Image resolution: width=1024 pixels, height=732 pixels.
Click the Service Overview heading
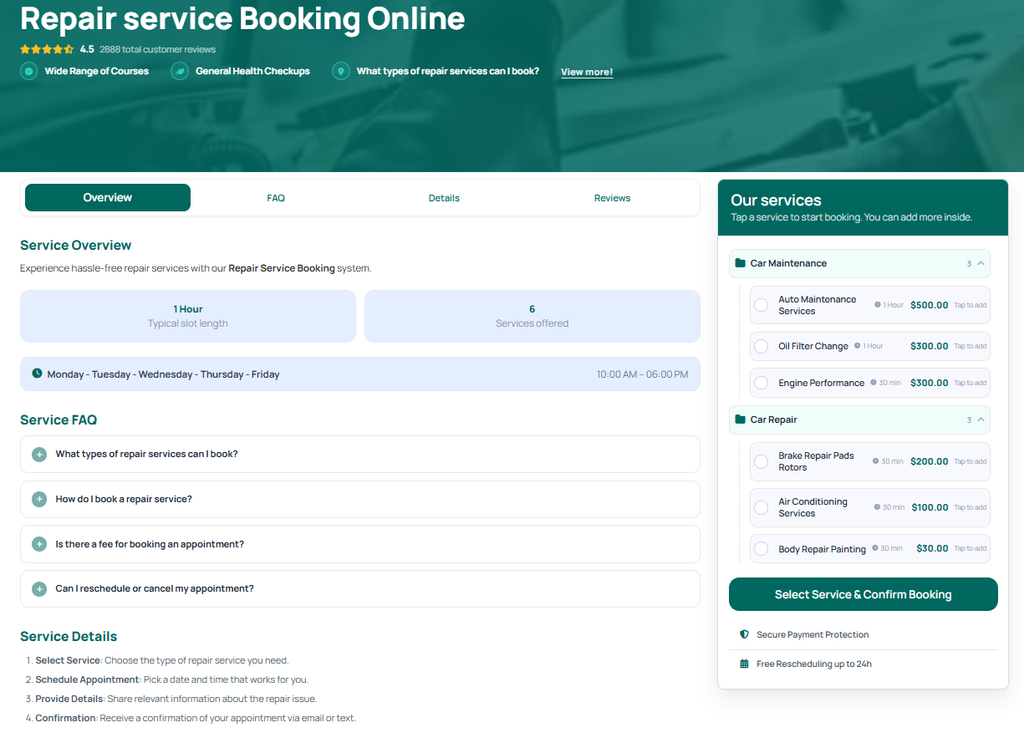76,246
